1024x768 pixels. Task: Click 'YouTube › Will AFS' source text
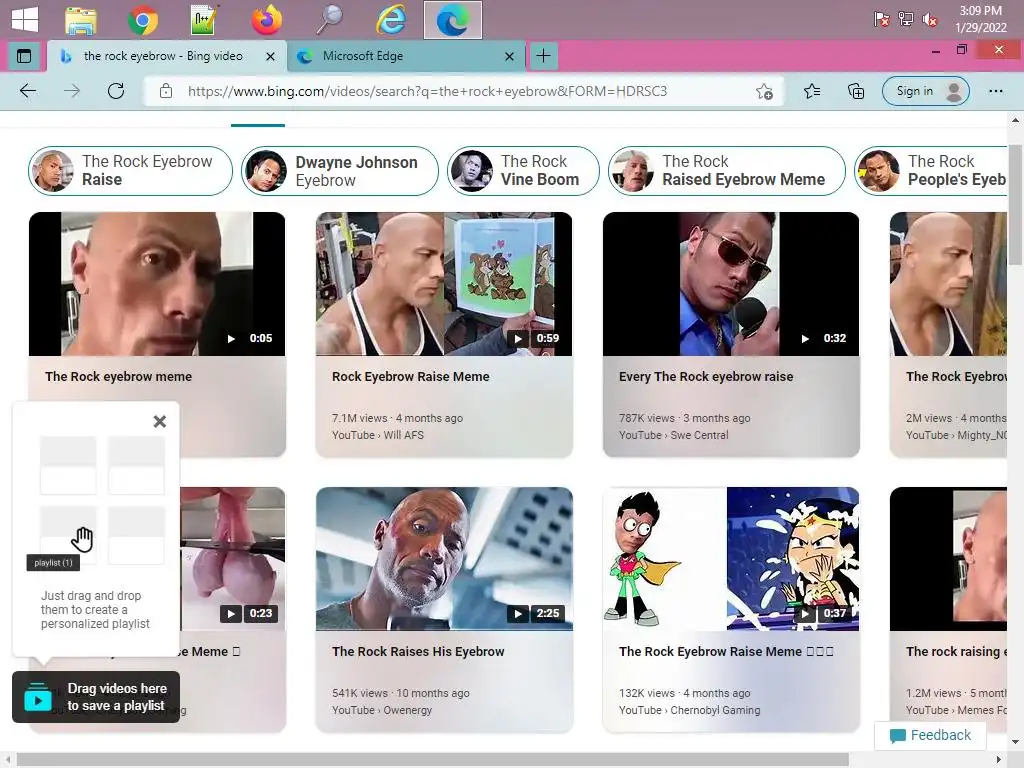coord(377,435)
